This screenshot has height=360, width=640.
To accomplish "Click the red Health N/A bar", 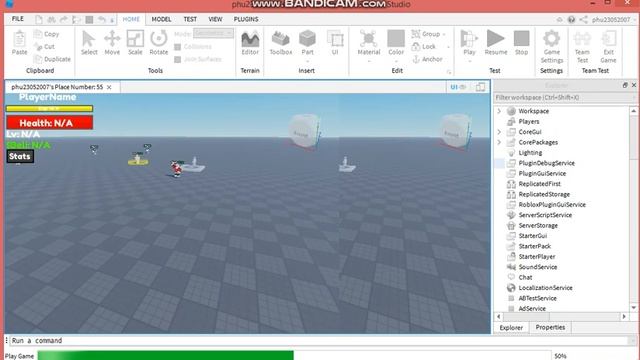I will click(x=49, y=123).
